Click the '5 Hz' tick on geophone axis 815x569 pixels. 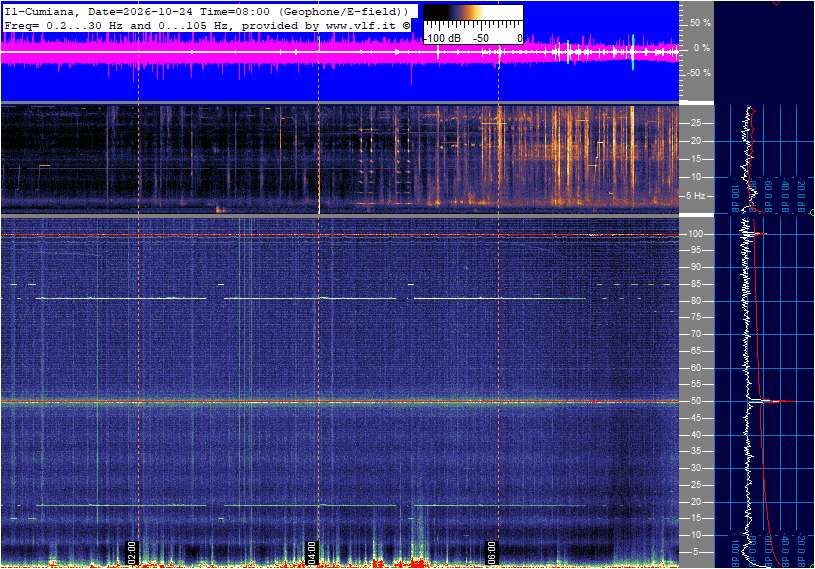pyautogui.click(x=695, y=196)
